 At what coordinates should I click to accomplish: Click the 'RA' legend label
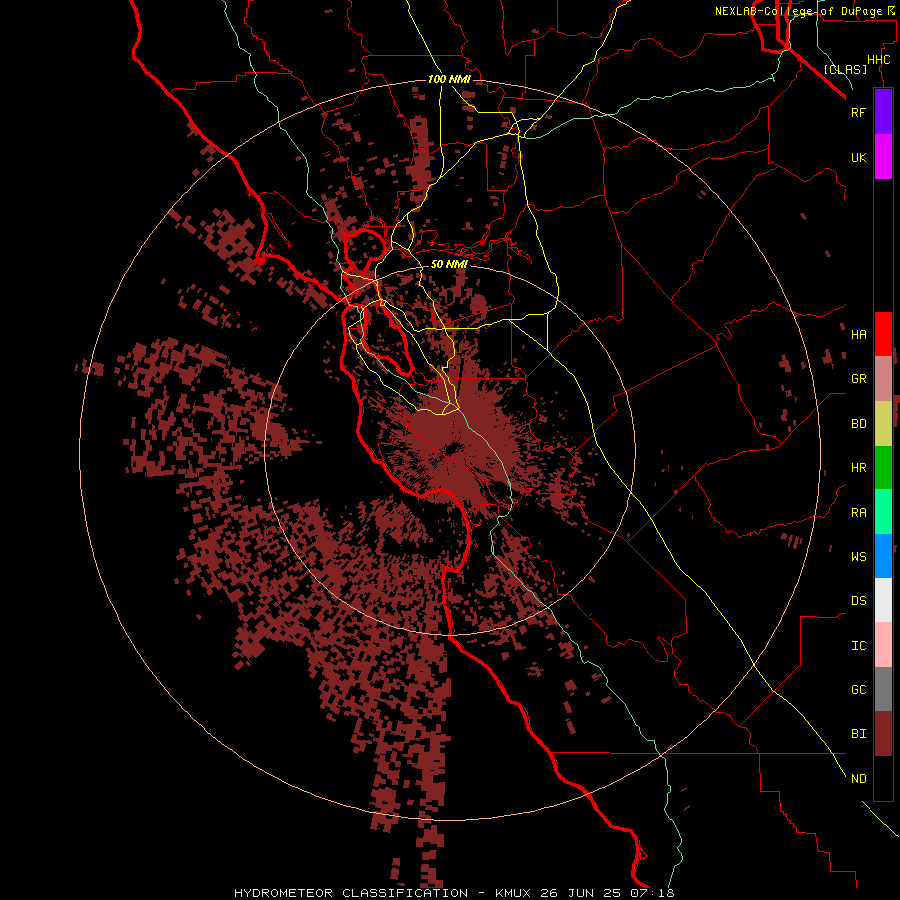coord(858,513)
